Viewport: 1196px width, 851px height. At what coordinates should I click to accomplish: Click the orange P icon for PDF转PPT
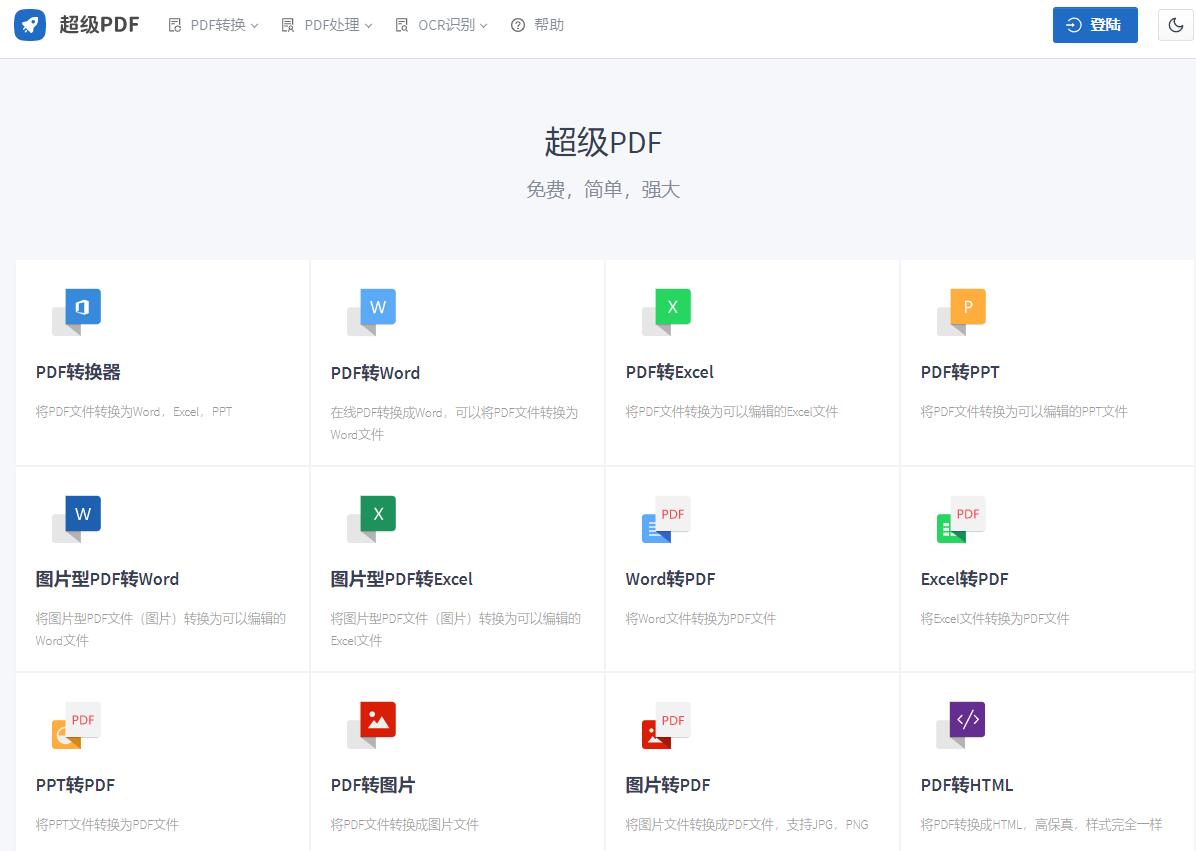point(962,312)
